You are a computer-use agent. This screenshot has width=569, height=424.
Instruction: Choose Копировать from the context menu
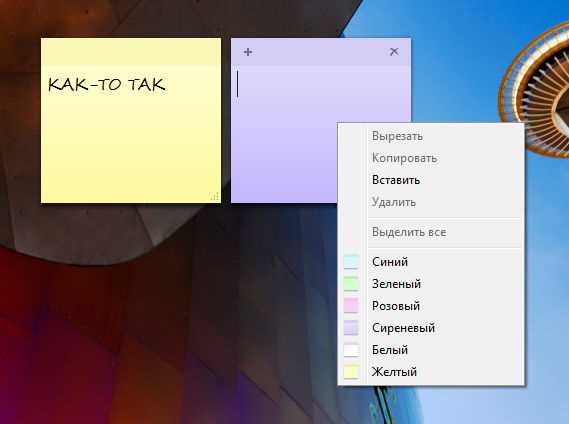[431, 158]
